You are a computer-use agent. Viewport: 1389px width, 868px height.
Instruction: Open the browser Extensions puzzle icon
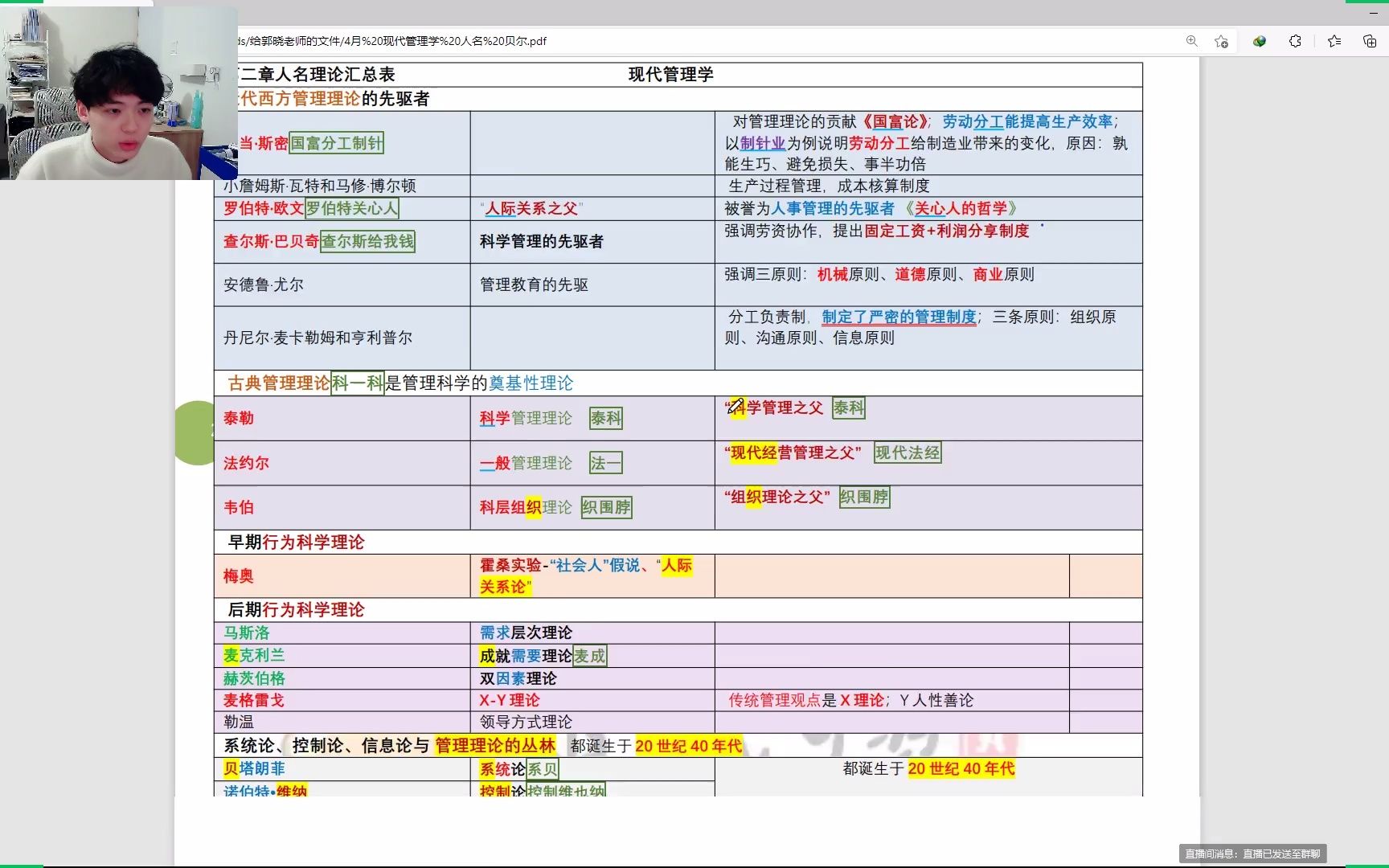point(1295,41)
